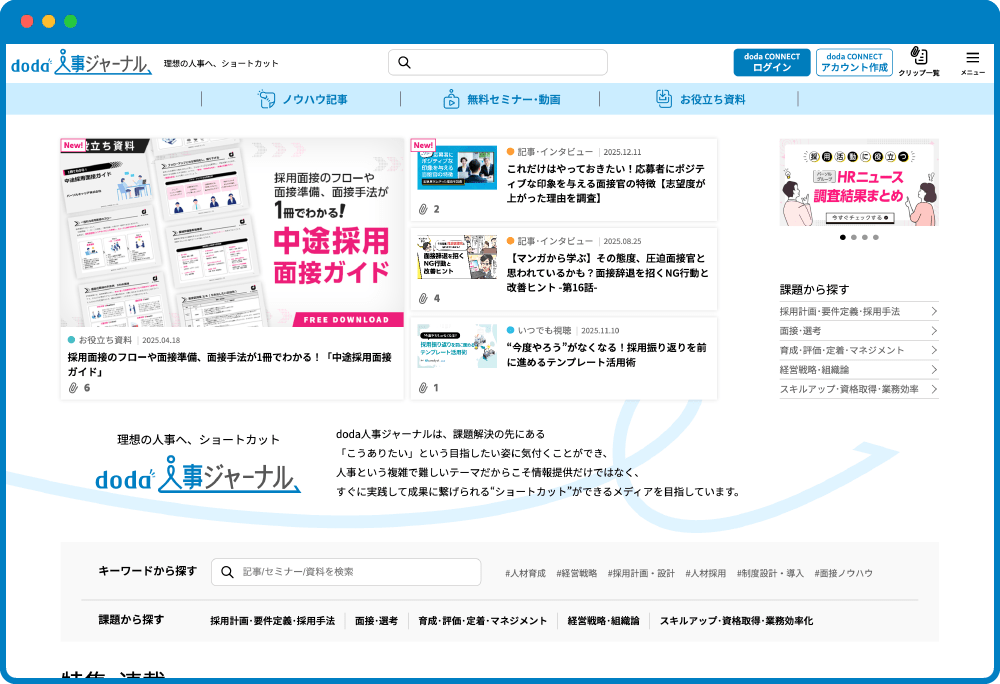Select the second carousel dot indicator
The image size is (1000, 684).
click(854, 237)
